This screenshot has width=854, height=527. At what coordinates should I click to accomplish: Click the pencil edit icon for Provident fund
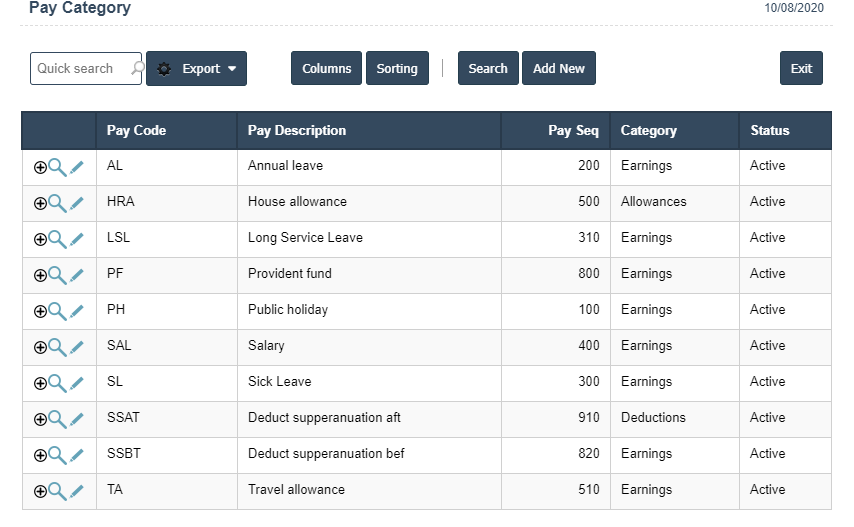[77, 275]
